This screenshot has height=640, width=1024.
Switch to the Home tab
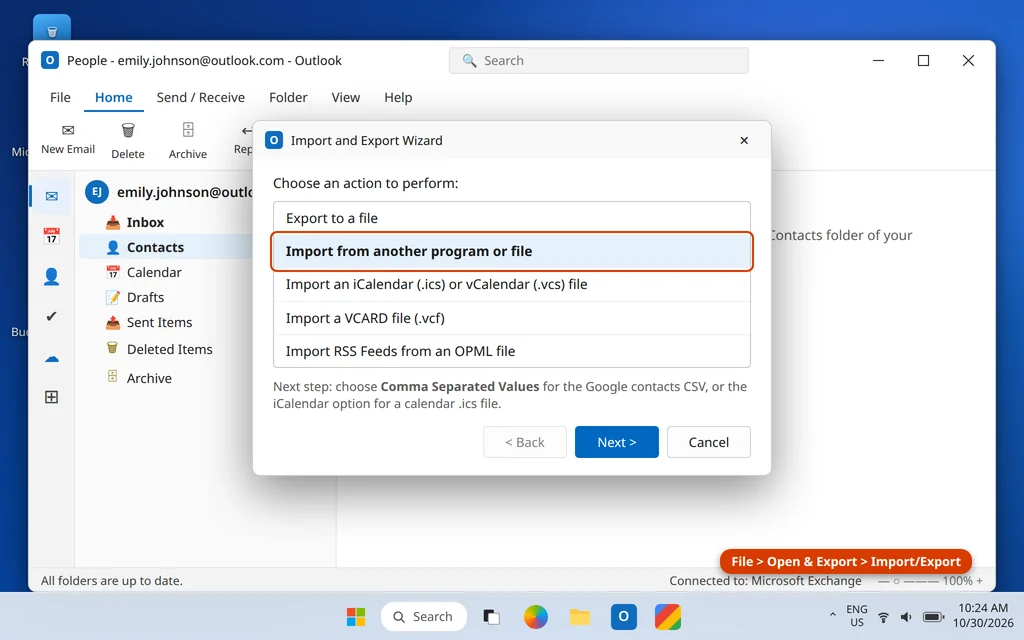click(x=114, y=97)
